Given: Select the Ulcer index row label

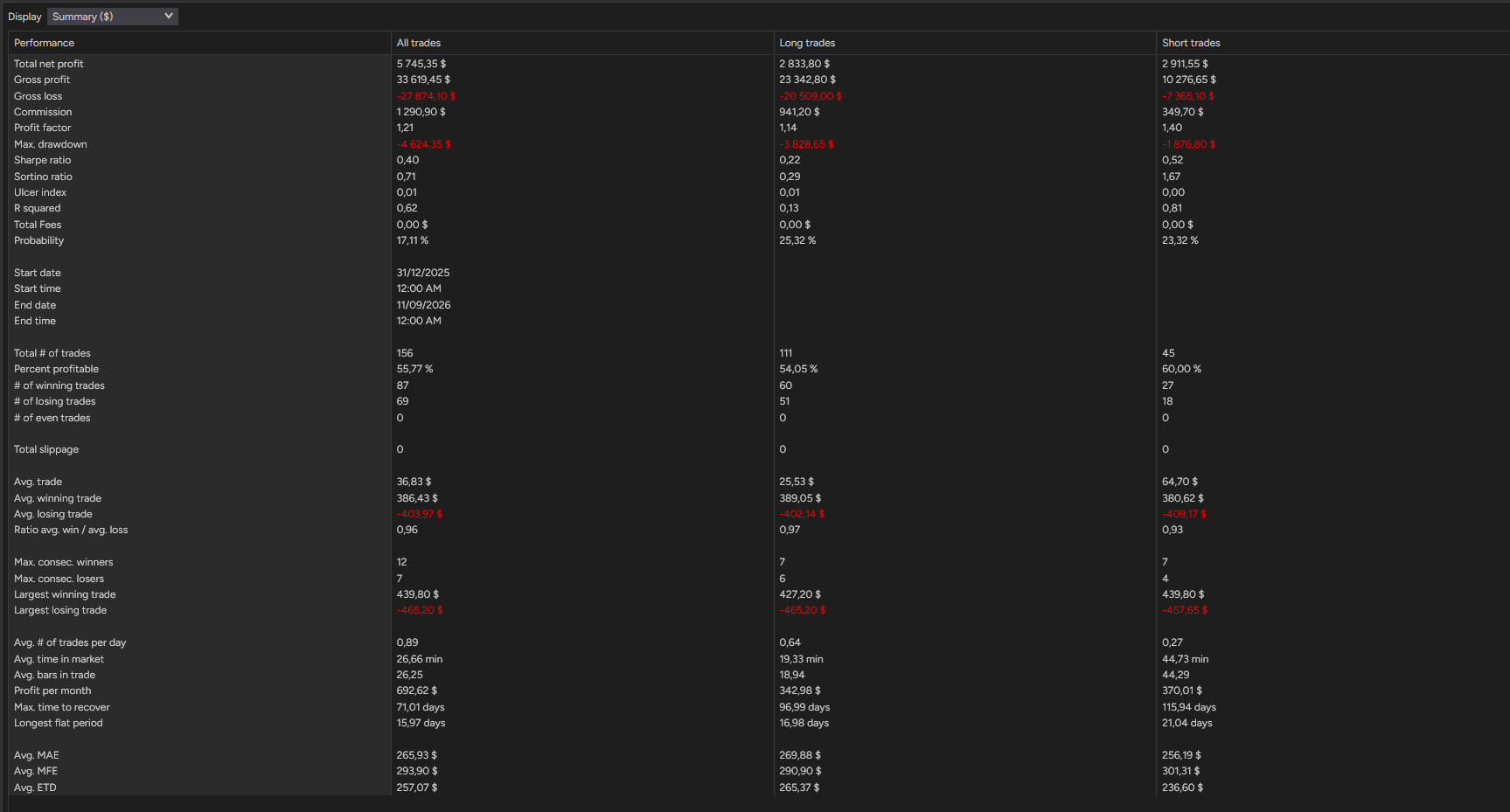Looking at the screenshot, I should (40, 192).
